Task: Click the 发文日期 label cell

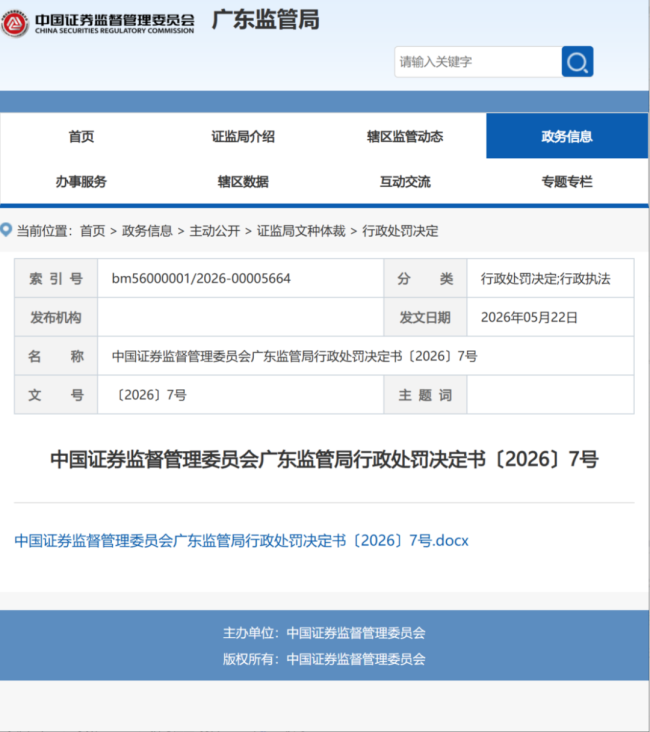Action: [x=425, y=317]
